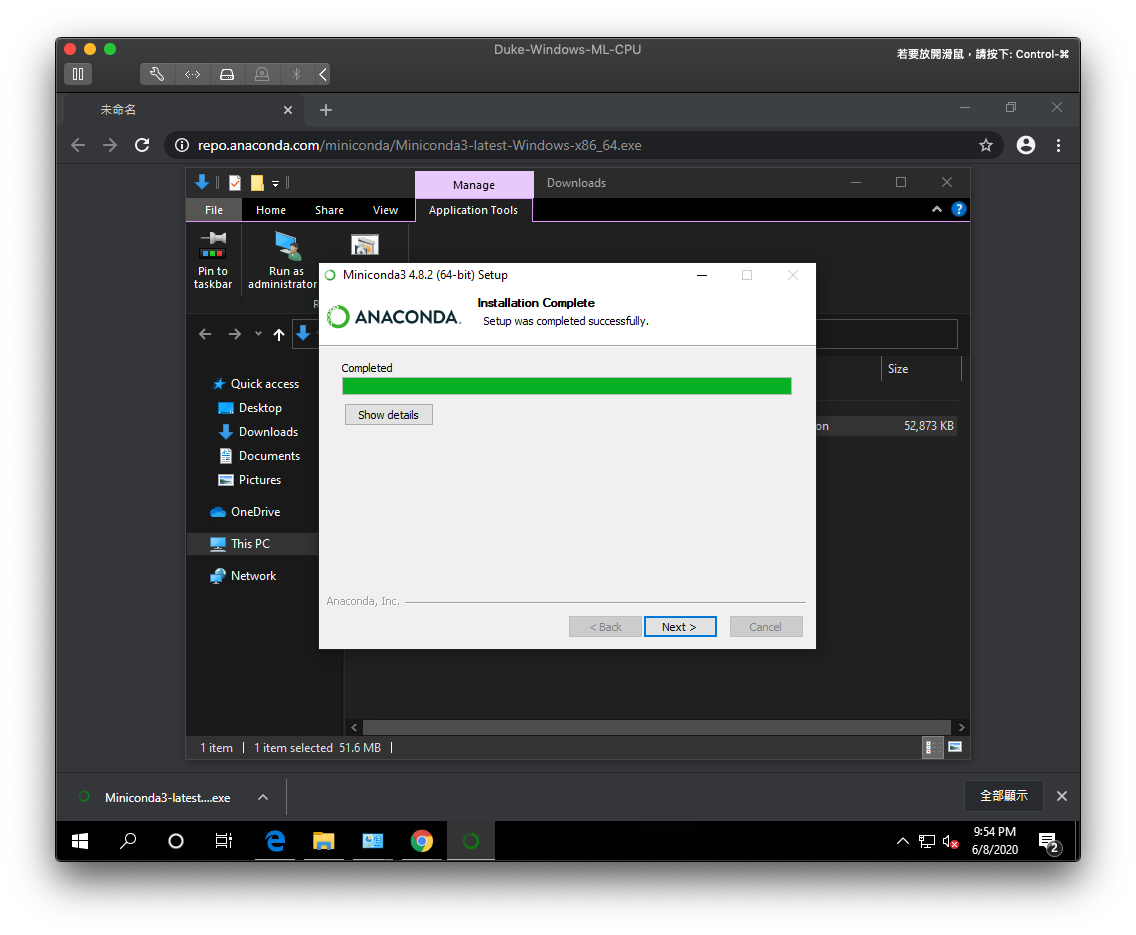
Task: Click the Miniconda installer icon in the taskbar
Action: click(x=470, y=841)
